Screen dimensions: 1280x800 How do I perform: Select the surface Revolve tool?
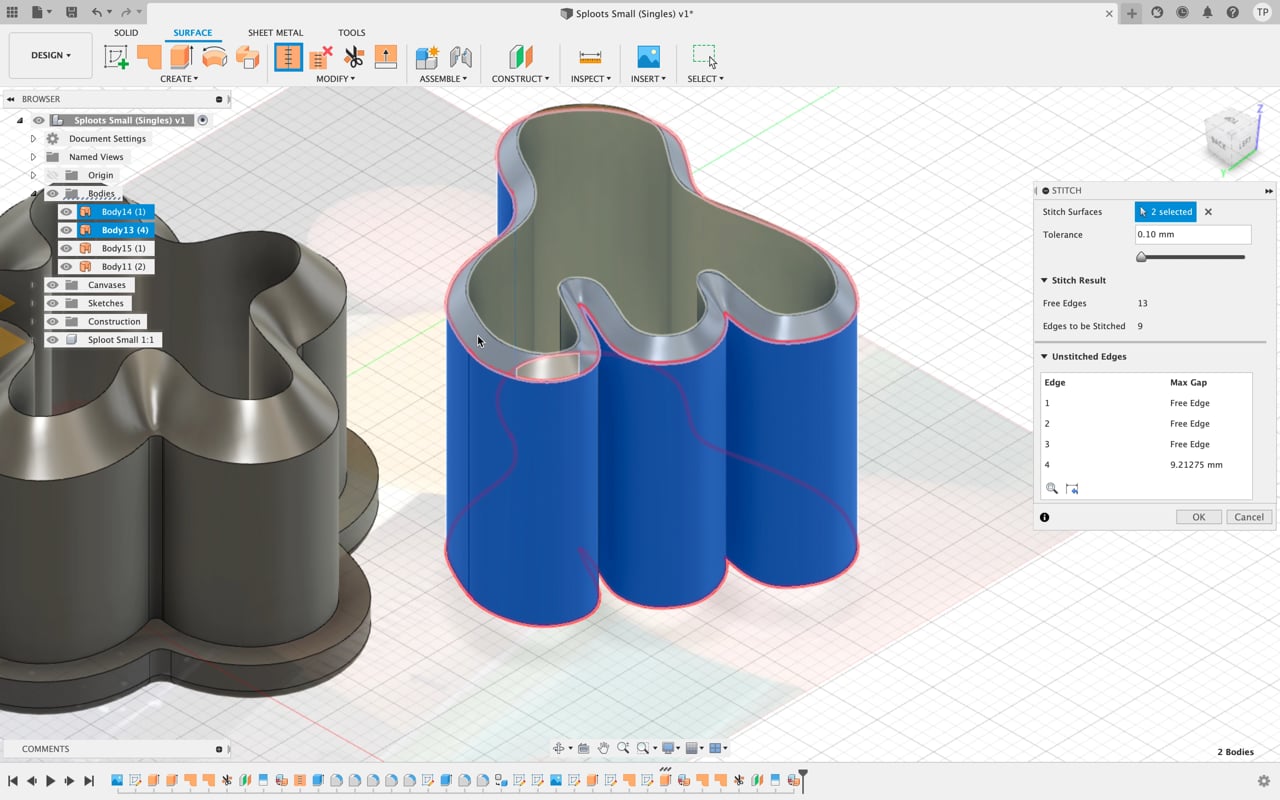[x=215, y=57]
